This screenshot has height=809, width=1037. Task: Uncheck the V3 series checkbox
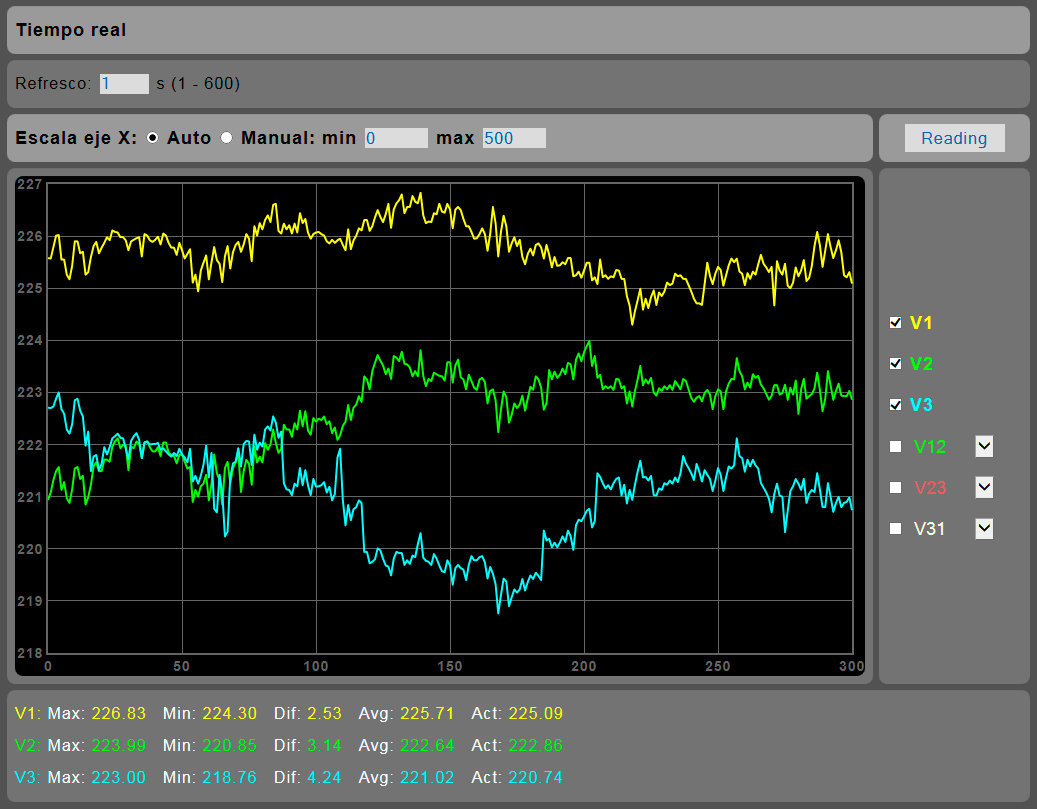(895, 405)
